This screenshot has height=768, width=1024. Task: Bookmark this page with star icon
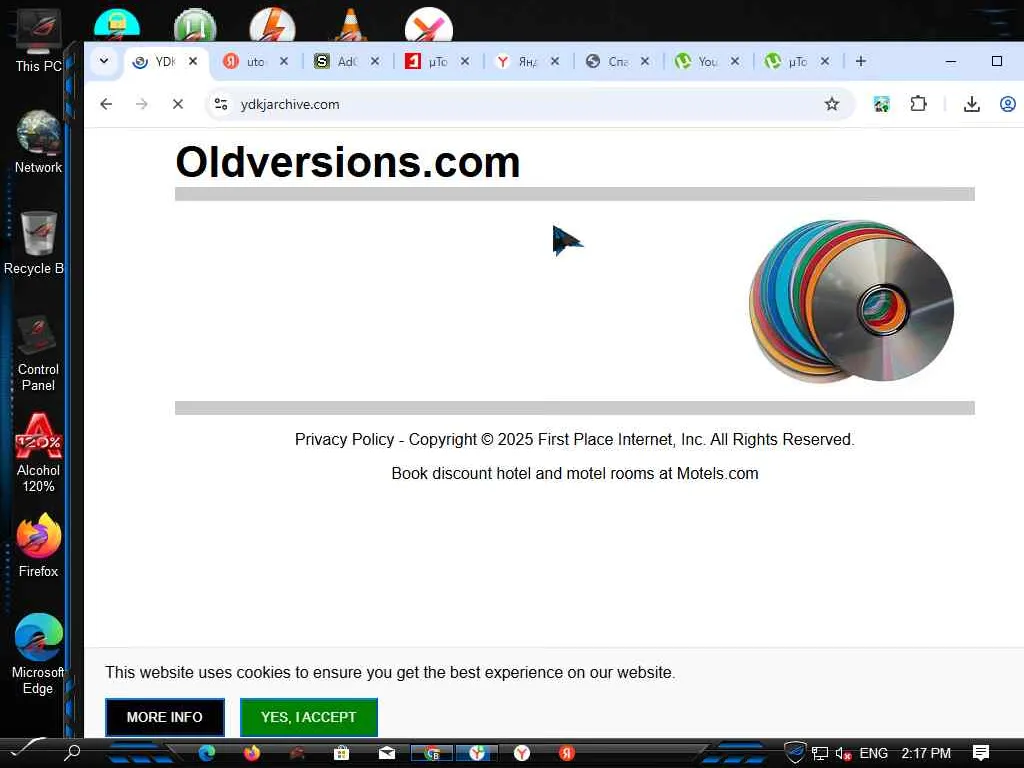pos(831,104)
